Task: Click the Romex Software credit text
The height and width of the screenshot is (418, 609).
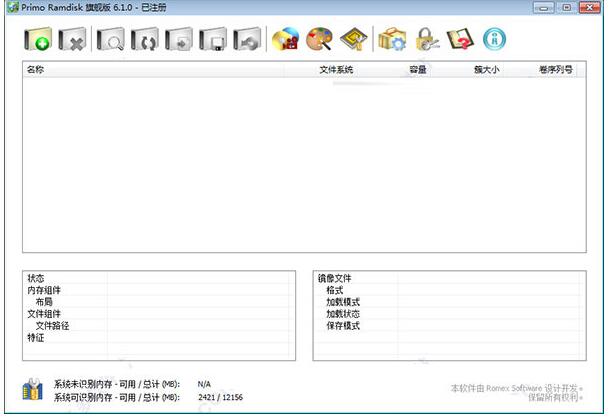Action: pos(517,388)
